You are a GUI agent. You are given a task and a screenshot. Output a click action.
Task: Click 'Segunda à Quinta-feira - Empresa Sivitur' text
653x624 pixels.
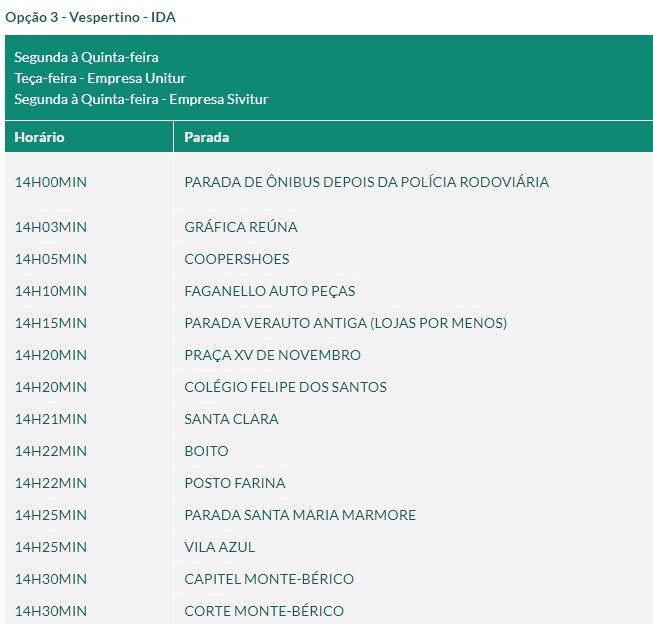(x=141, y=99)
